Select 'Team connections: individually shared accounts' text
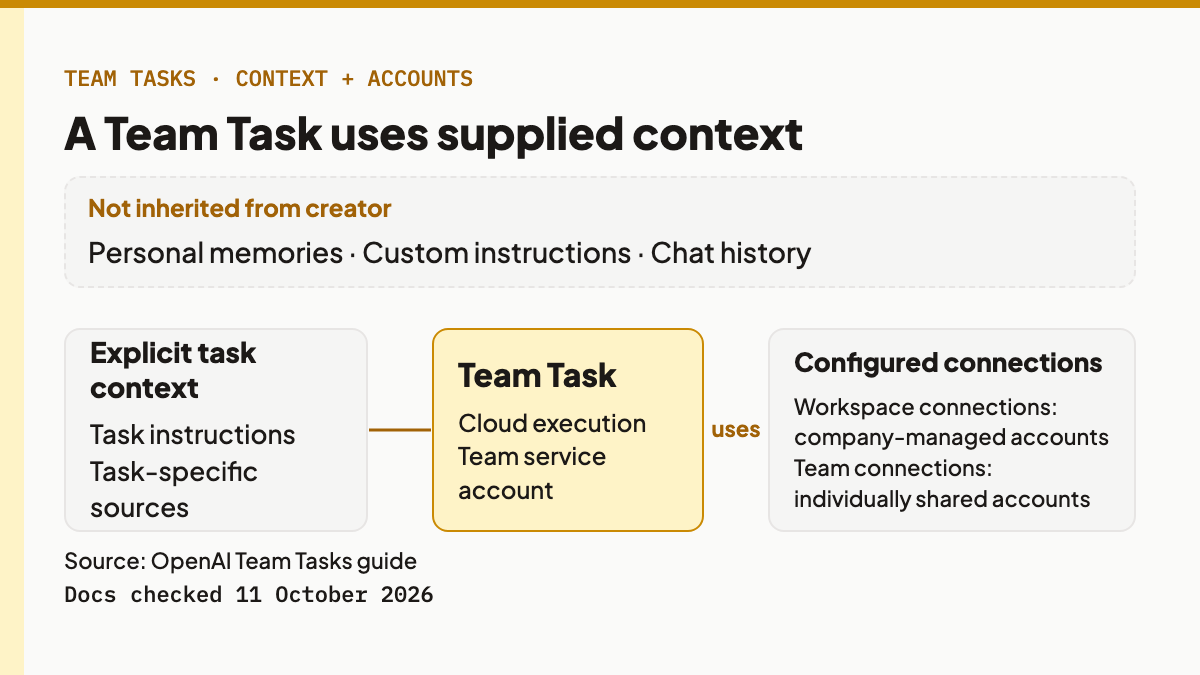 tap(942, 483)
